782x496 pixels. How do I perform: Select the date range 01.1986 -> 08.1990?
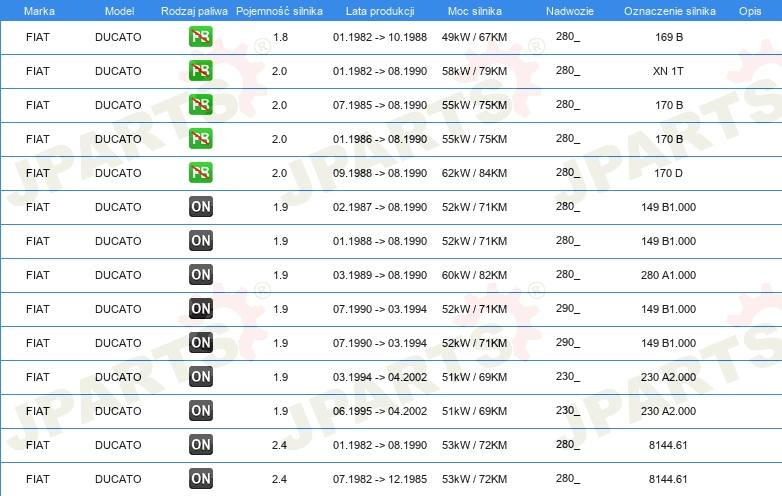380,139
